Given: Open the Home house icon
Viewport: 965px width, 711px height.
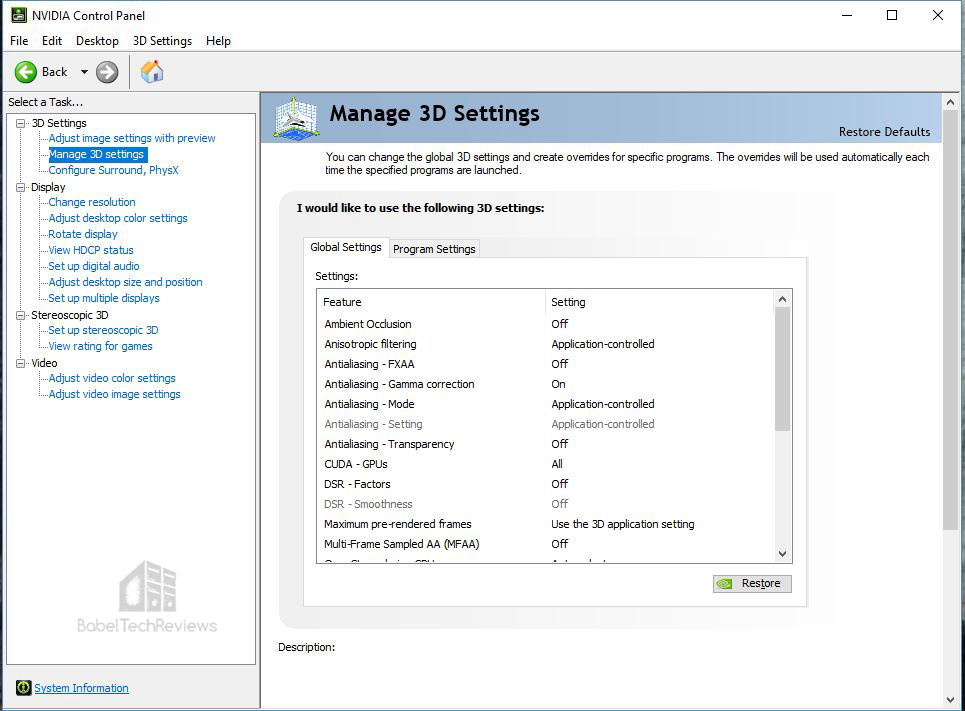Looking at the screenshot, I should pos(152,72).
